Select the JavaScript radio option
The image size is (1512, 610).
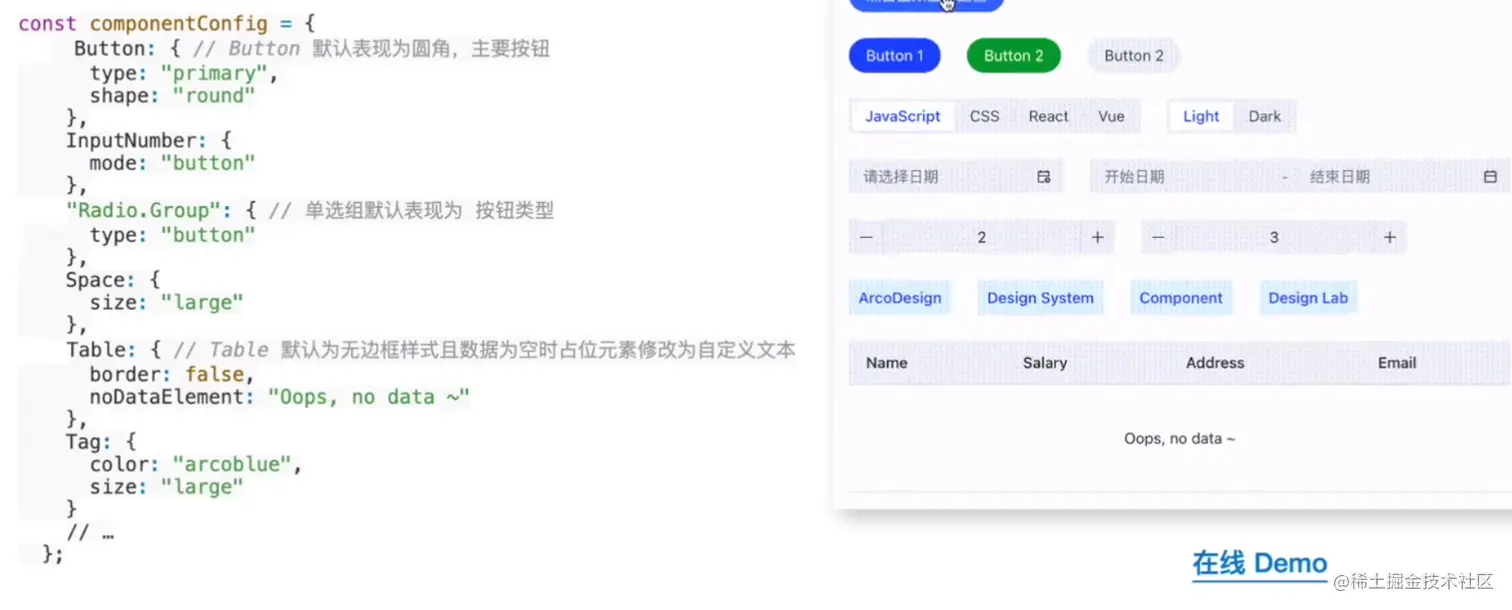[903, 116]
